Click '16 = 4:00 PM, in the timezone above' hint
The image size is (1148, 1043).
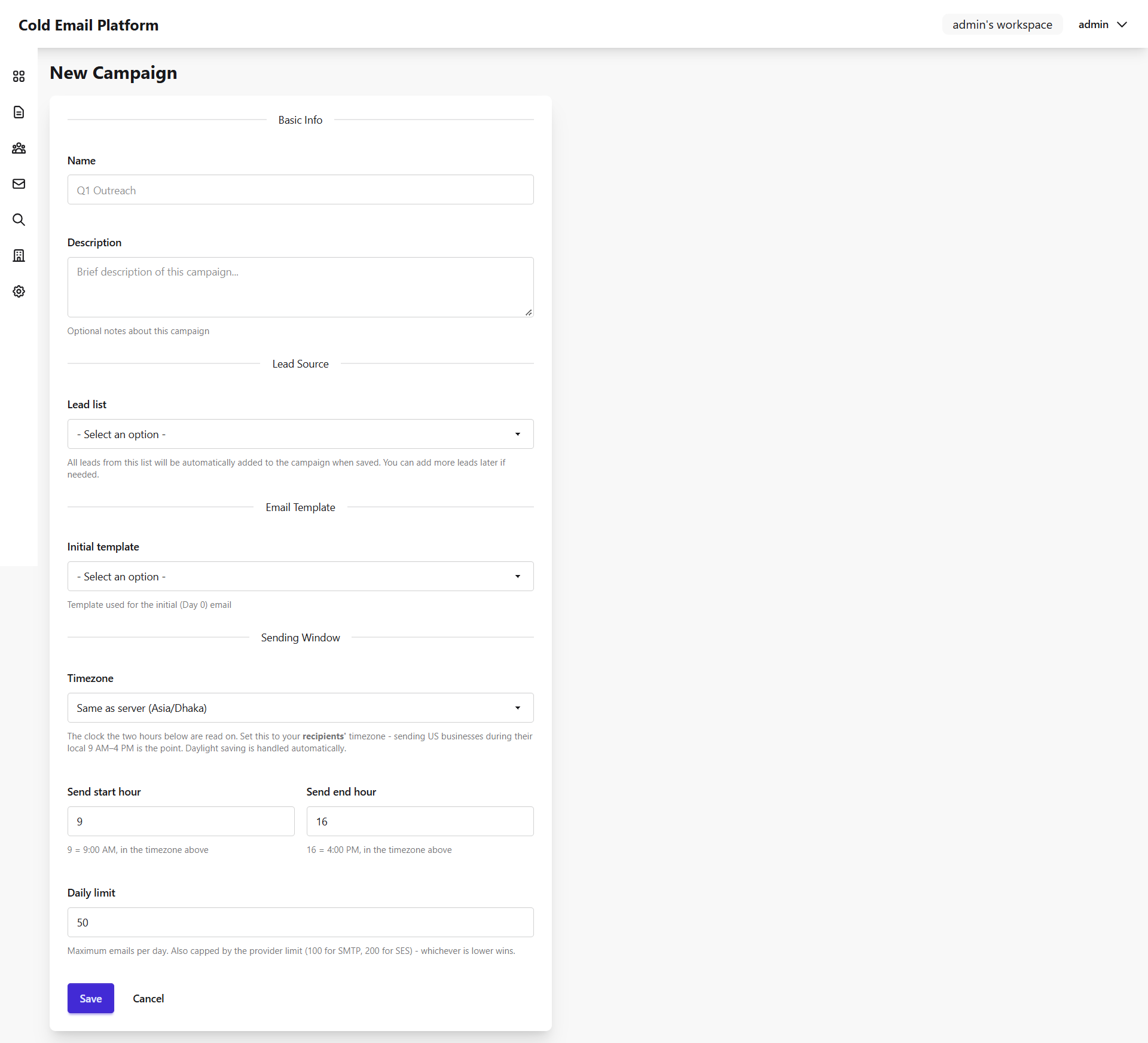click(x=379, y=850)
